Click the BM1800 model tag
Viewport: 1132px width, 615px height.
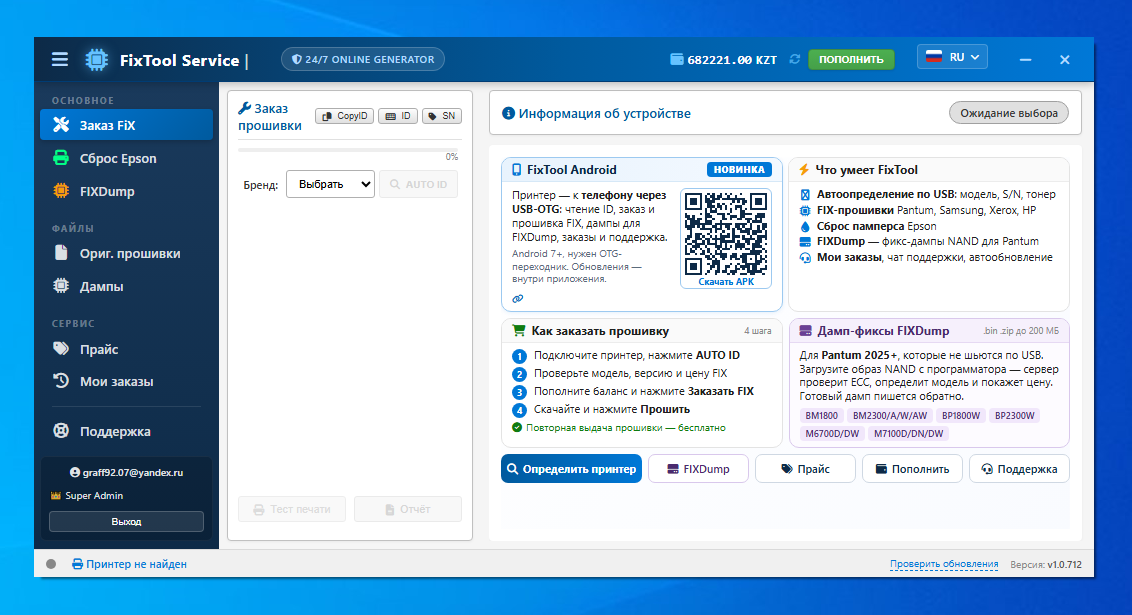pyautogui.click(x=822, y=416)
